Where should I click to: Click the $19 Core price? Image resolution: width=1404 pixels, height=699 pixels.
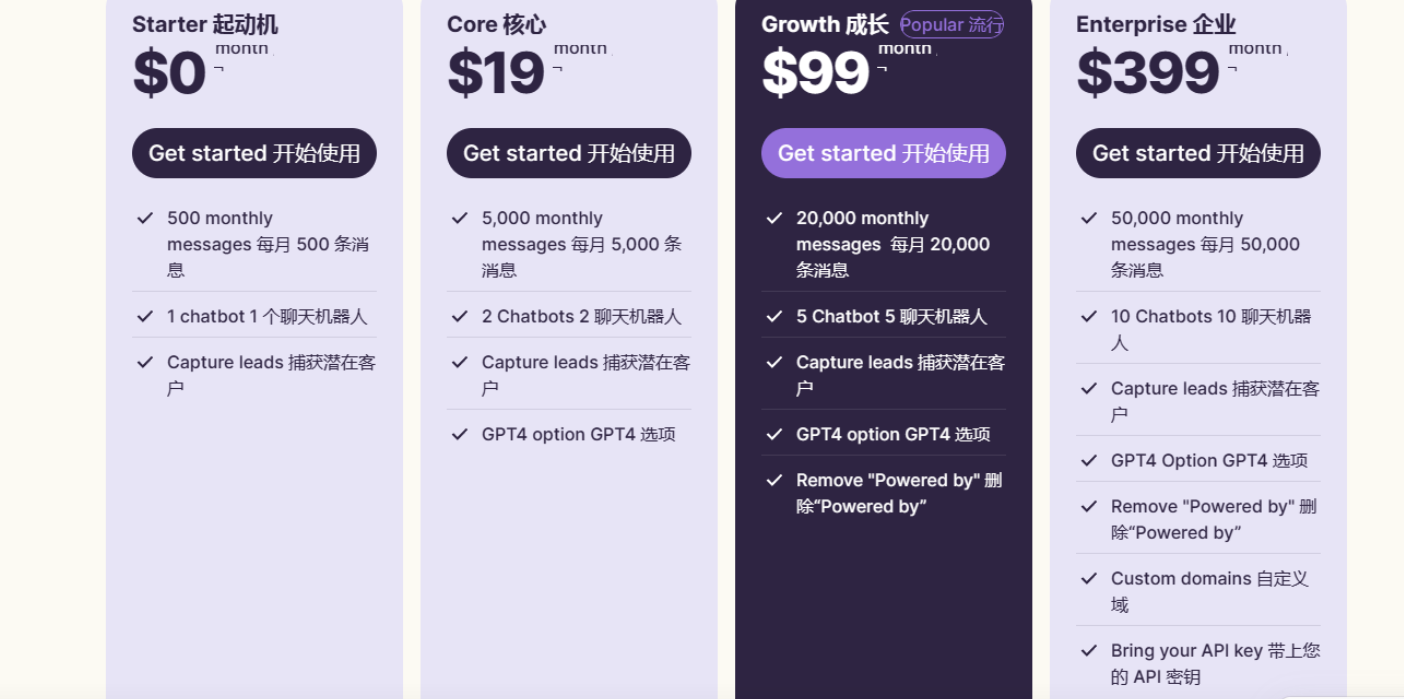495,73
